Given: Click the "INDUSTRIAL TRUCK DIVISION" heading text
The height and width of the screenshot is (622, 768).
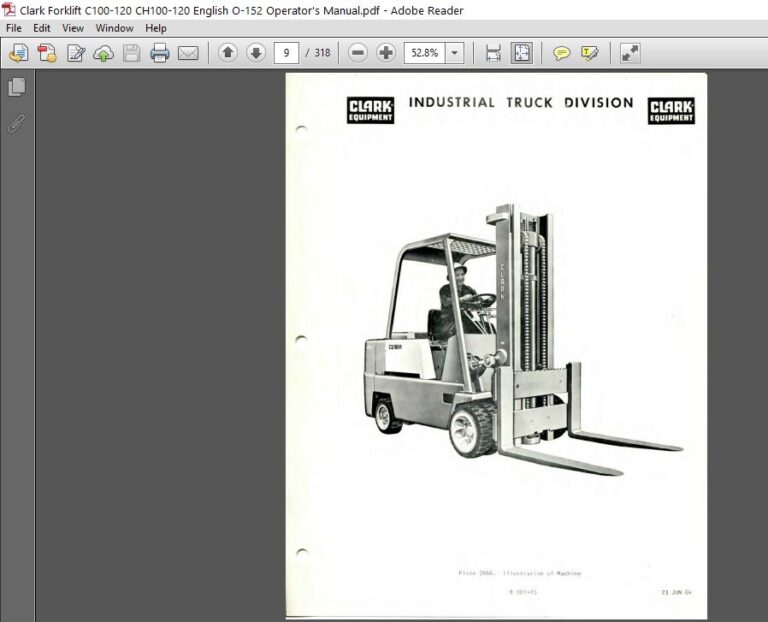Looking at the screenshot, I should 521,102.
